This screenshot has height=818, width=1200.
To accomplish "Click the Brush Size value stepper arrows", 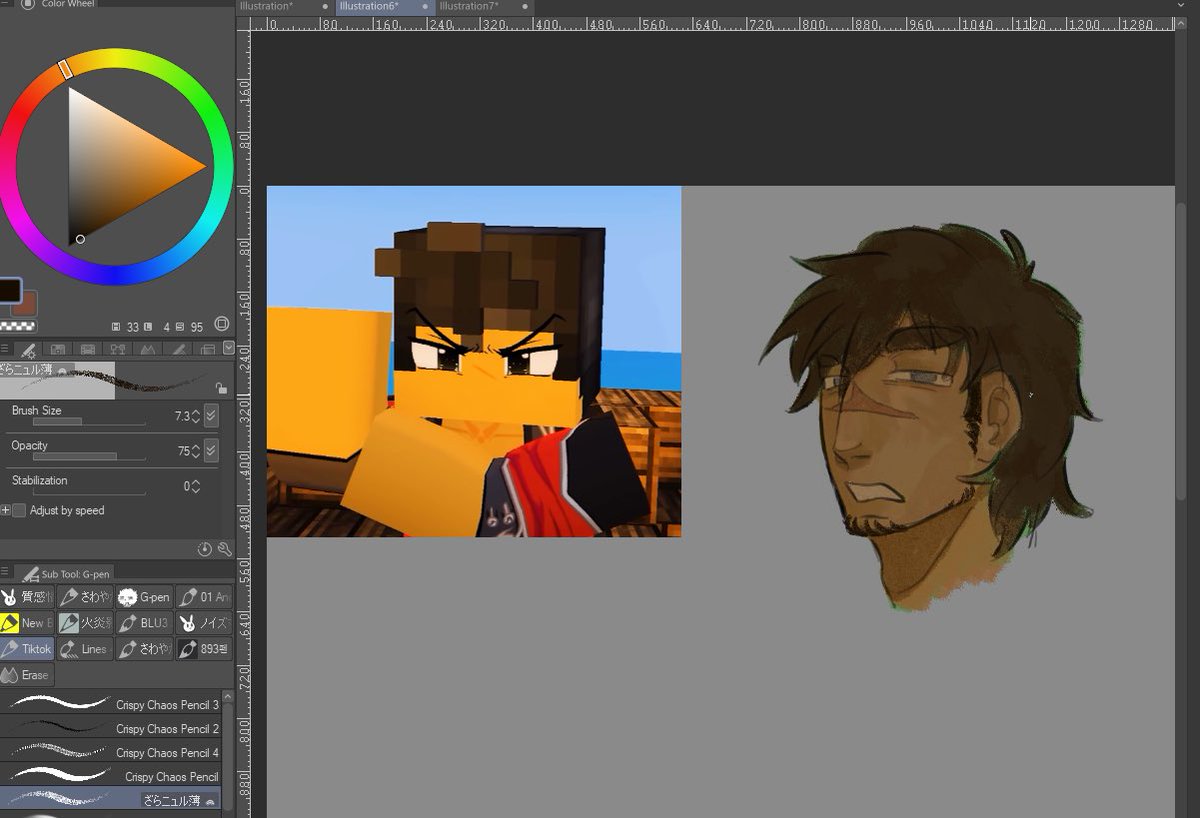I will pos(196,416).
